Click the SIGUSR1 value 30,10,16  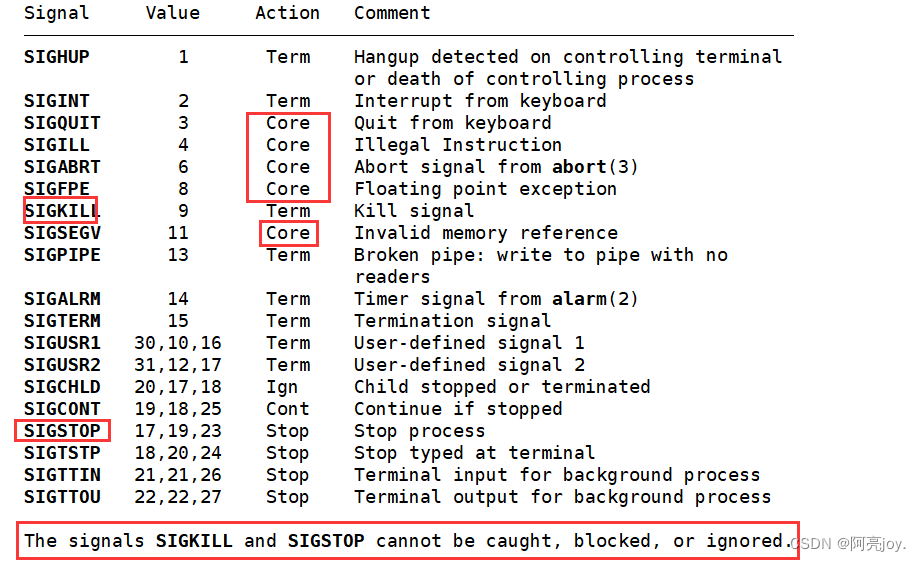click(178, 343)
